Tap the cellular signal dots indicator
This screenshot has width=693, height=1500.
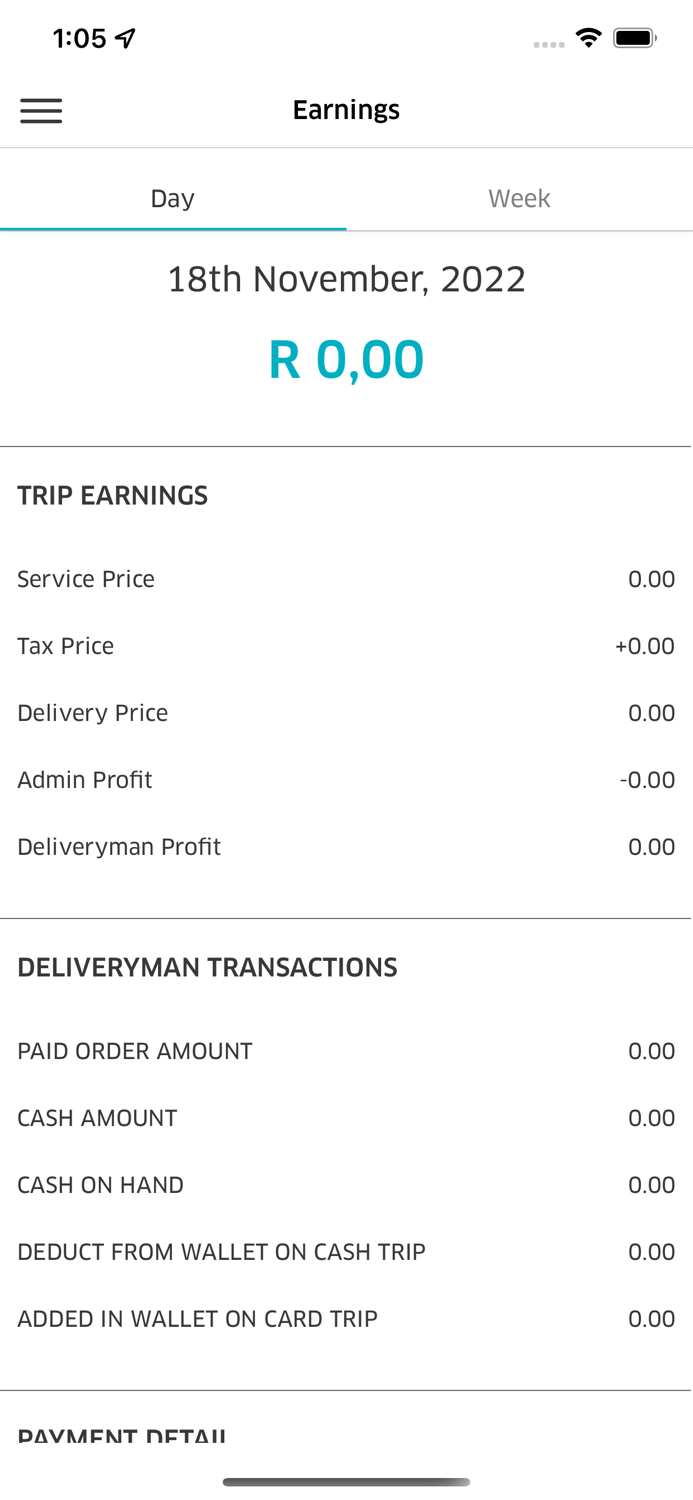[550, 44]
